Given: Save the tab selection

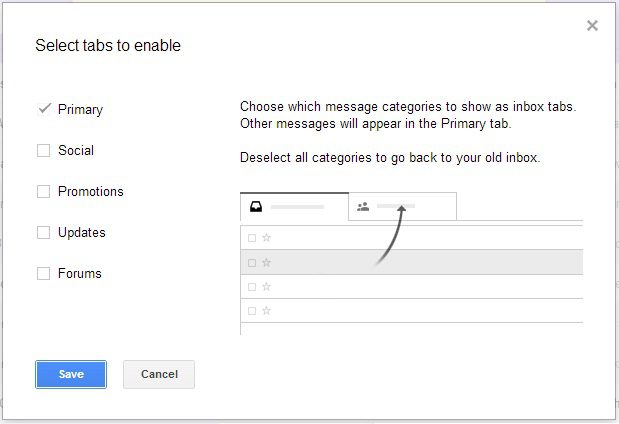Looking at the screenshot, I should [71, 374].
